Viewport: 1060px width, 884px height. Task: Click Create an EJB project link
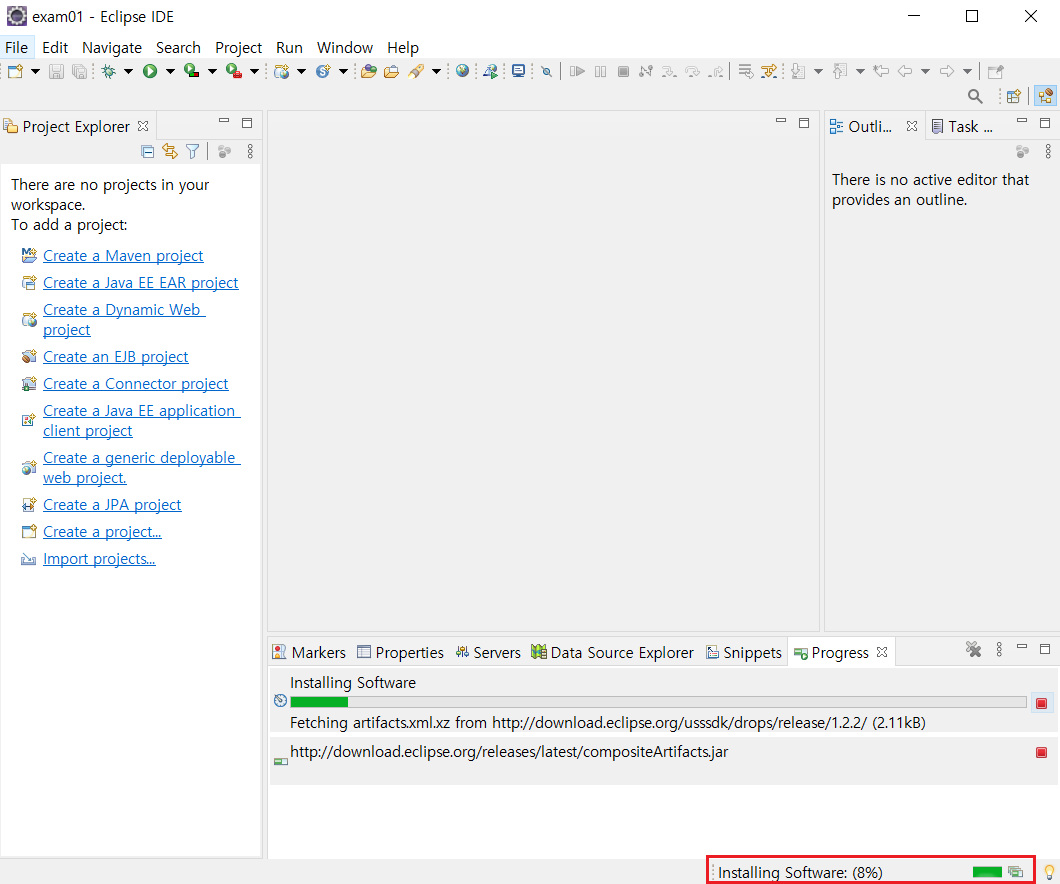[x=116, y=356]
